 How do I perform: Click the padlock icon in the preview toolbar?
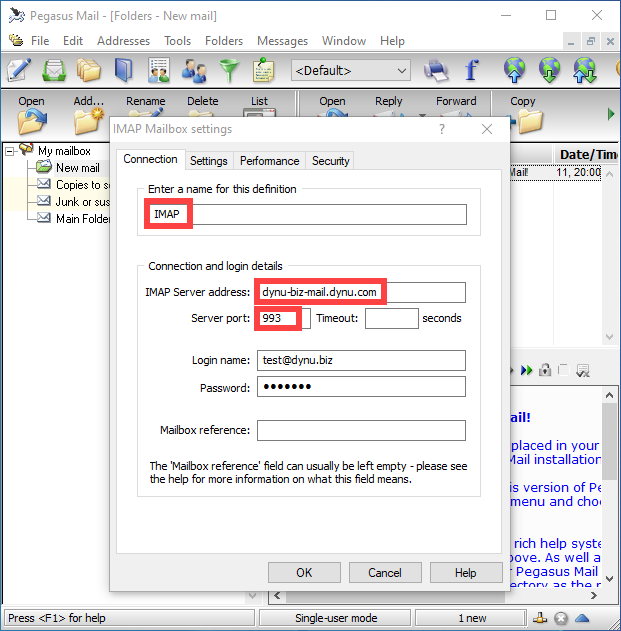point(545,370)
